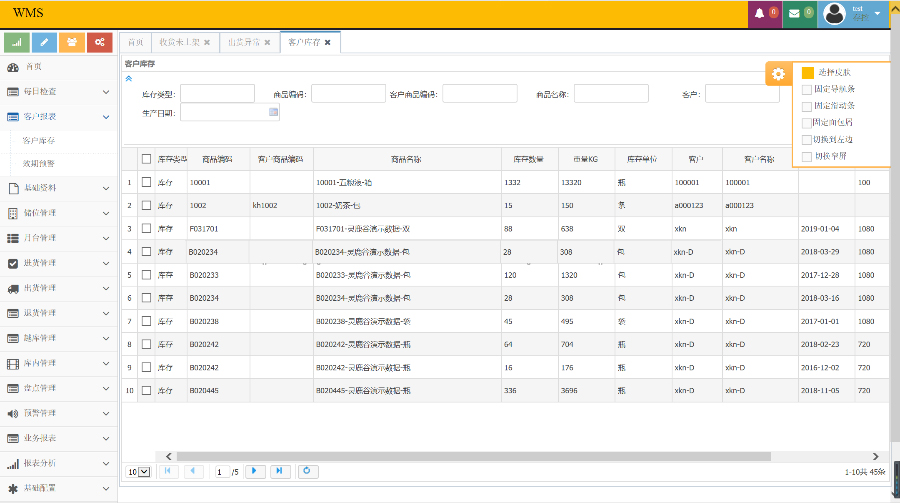
Task: Open the test user account dropdown arrow
Action: [877, 13]
